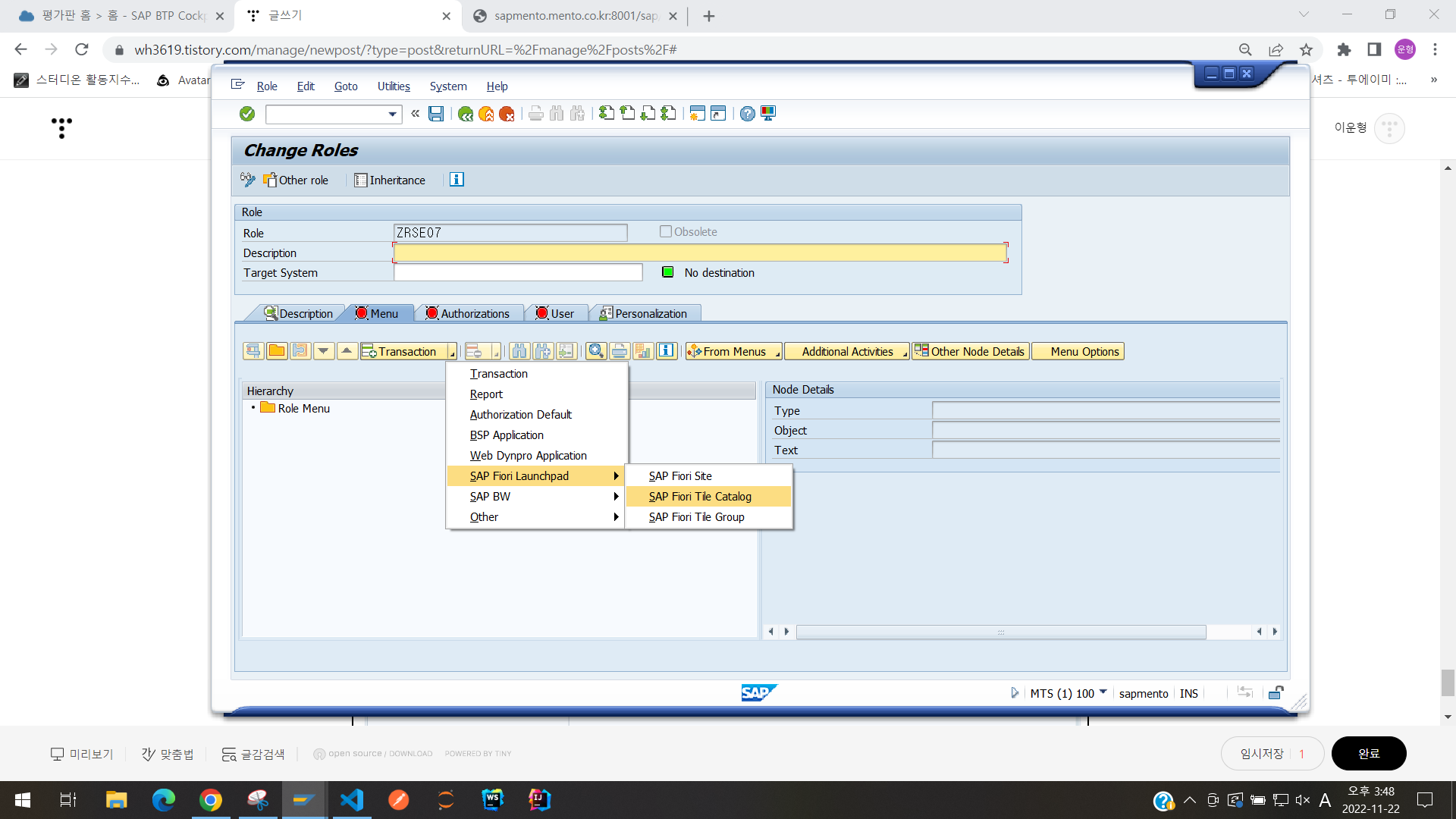1456x819 pixels.
Task: Open File Explorer from the taskbar
Action: (x=116, y=800)
